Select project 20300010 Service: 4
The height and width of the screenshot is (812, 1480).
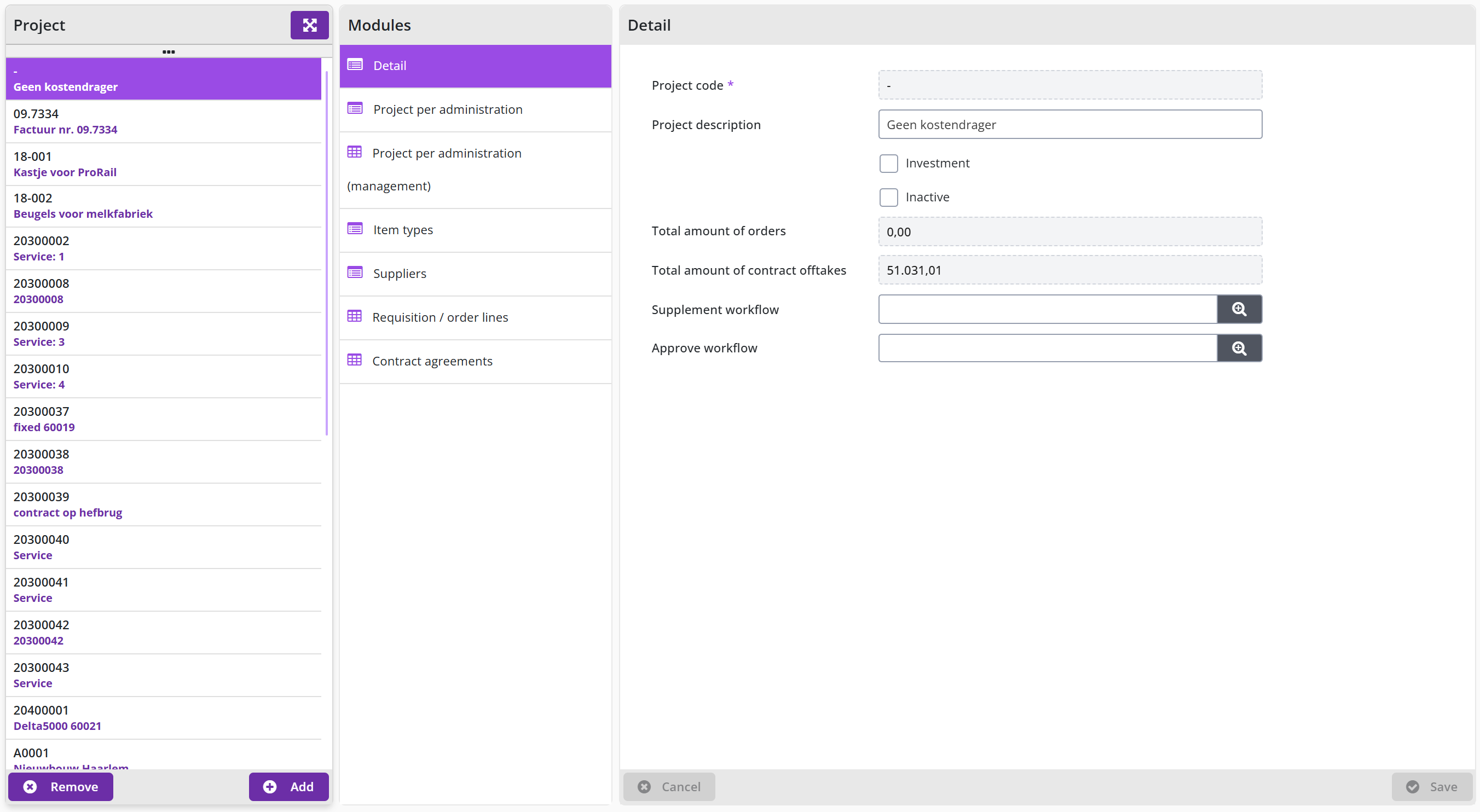pyautogui.click(x=163, y=376)
